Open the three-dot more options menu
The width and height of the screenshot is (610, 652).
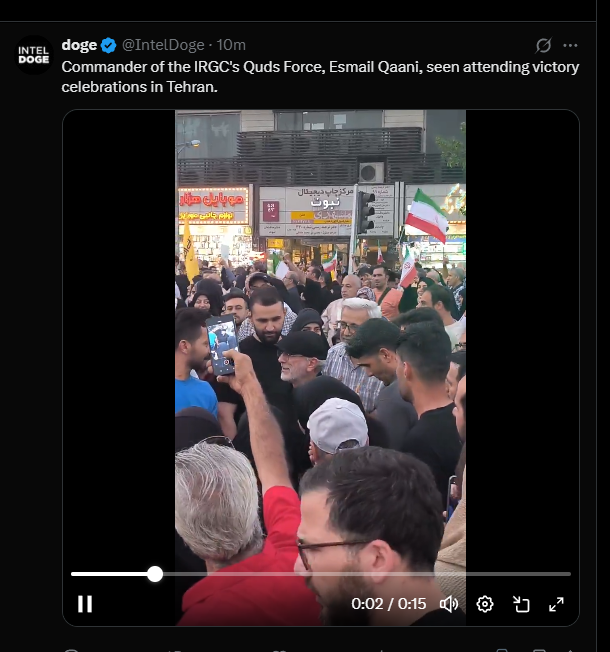pos(570,45)
